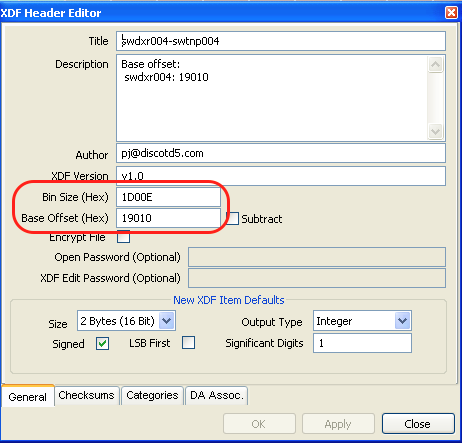Click the Close button
The height and width of the screenshot is (443, 462).
[418, 424]
